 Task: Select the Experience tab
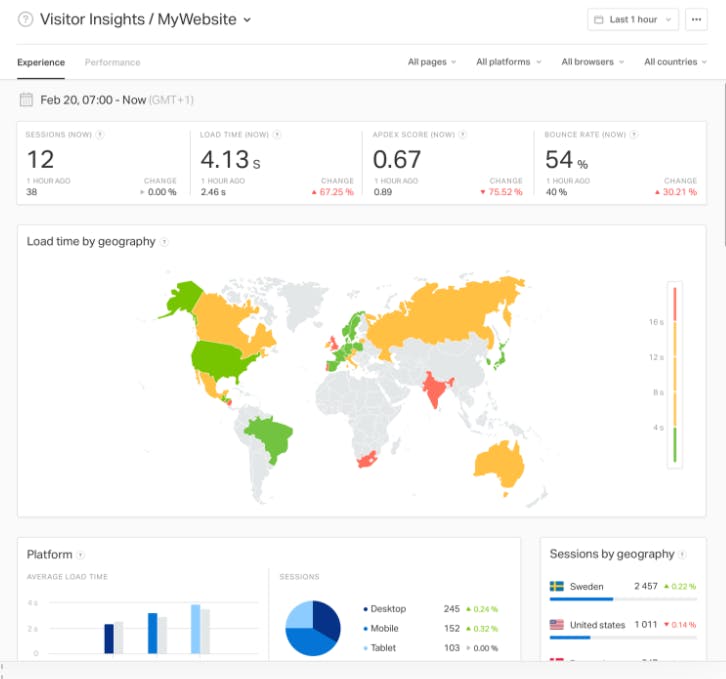[x=41, y=62]
